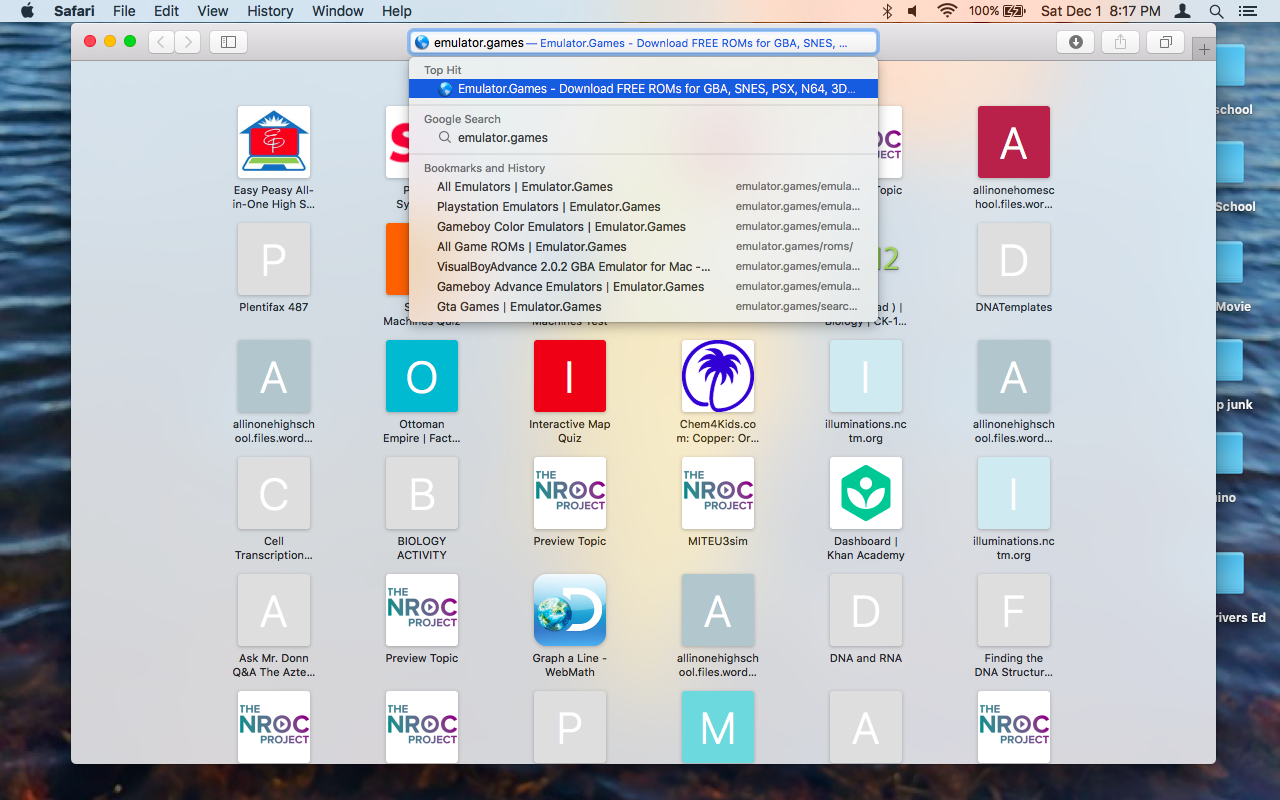The height and width of the screenshot is (800, 1280).
Task: Open the Safari menu
Action: coord(74,11)
